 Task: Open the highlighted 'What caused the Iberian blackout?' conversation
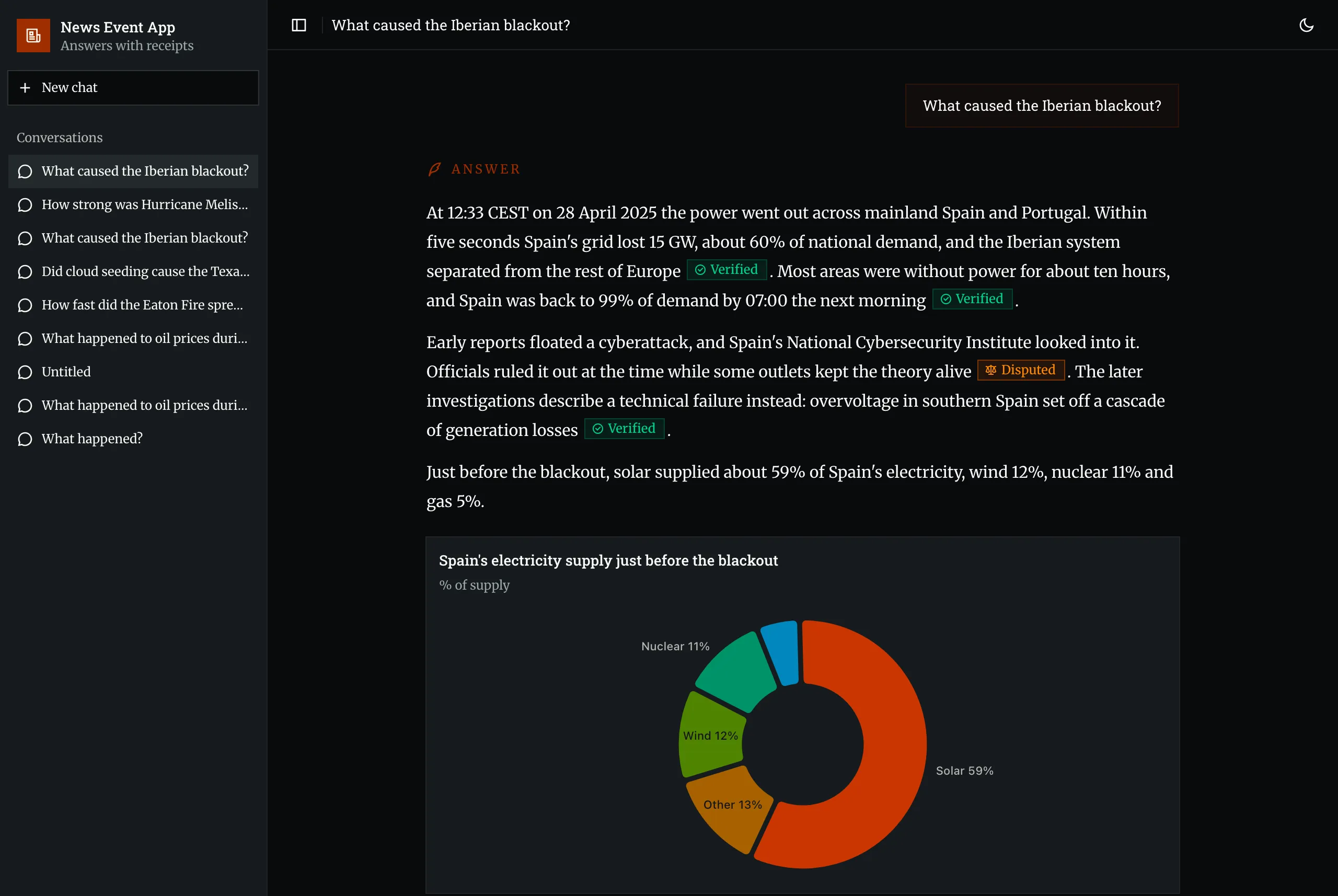(133, 171)
